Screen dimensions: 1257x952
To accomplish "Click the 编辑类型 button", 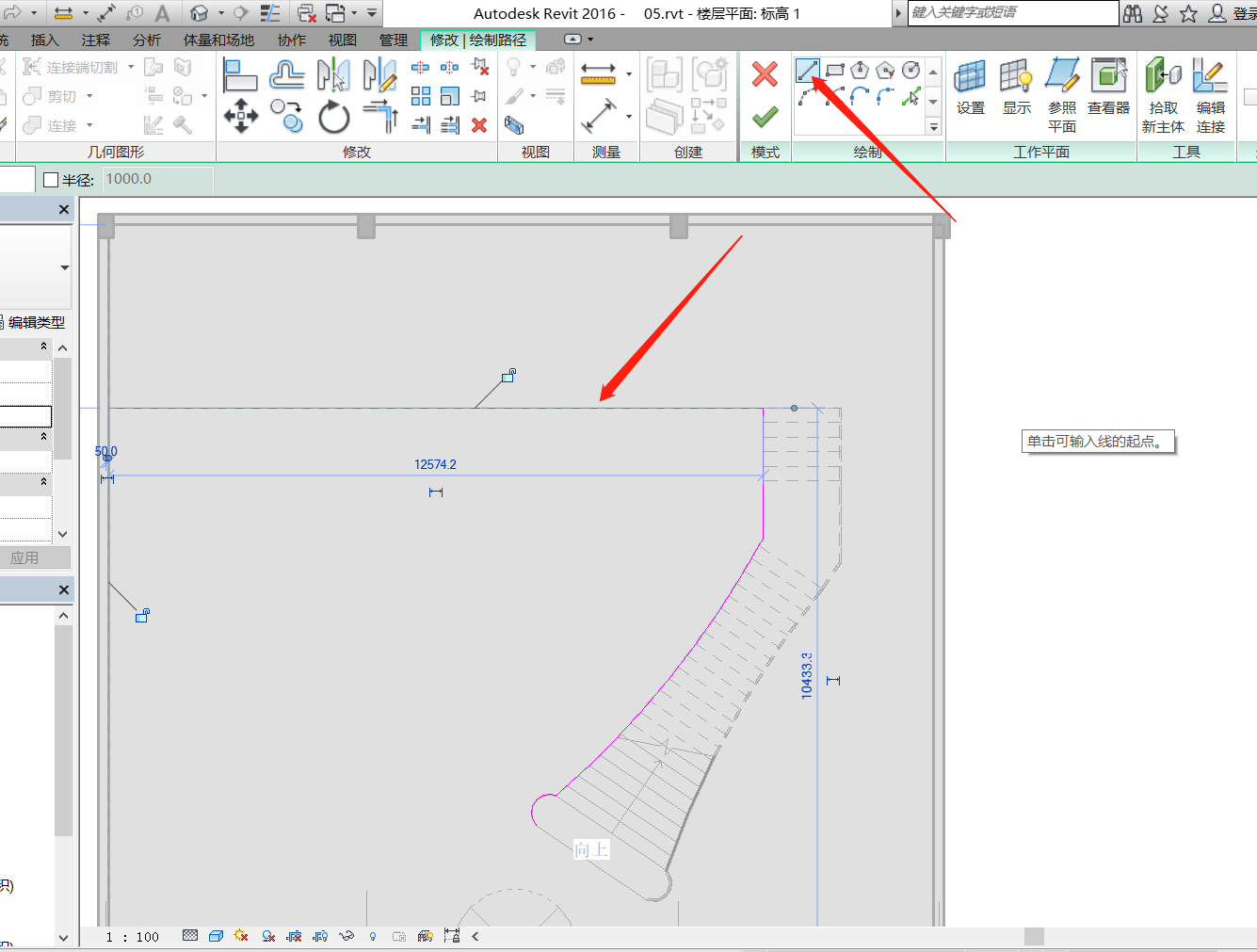I will point(36,322).
